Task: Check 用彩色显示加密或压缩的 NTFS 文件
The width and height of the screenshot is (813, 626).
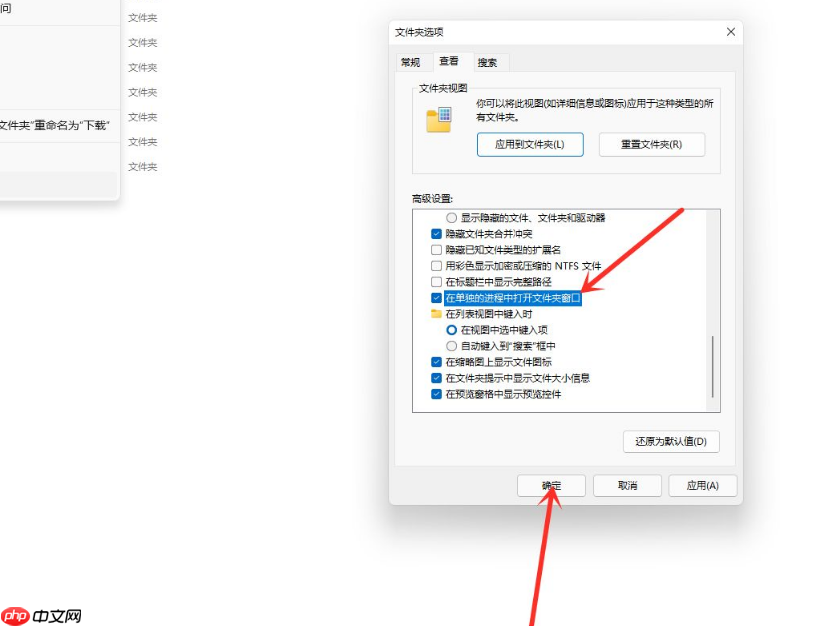Action: click(435, 265)
